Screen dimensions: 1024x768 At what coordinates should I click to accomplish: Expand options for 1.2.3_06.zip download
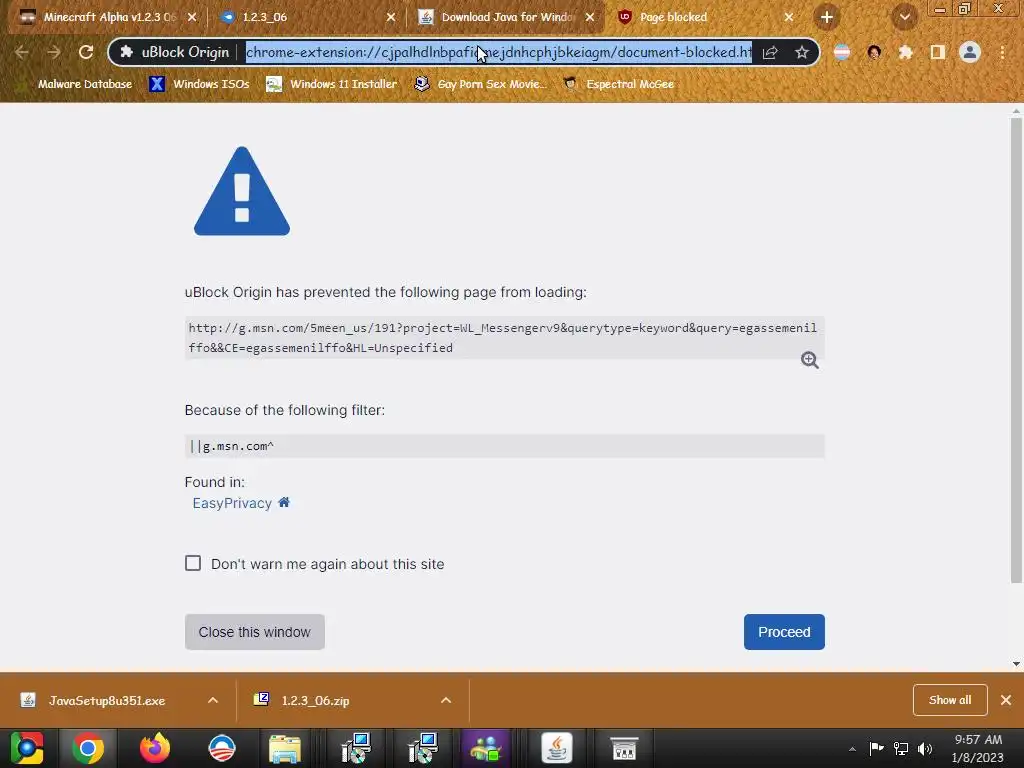pos(446,701)
